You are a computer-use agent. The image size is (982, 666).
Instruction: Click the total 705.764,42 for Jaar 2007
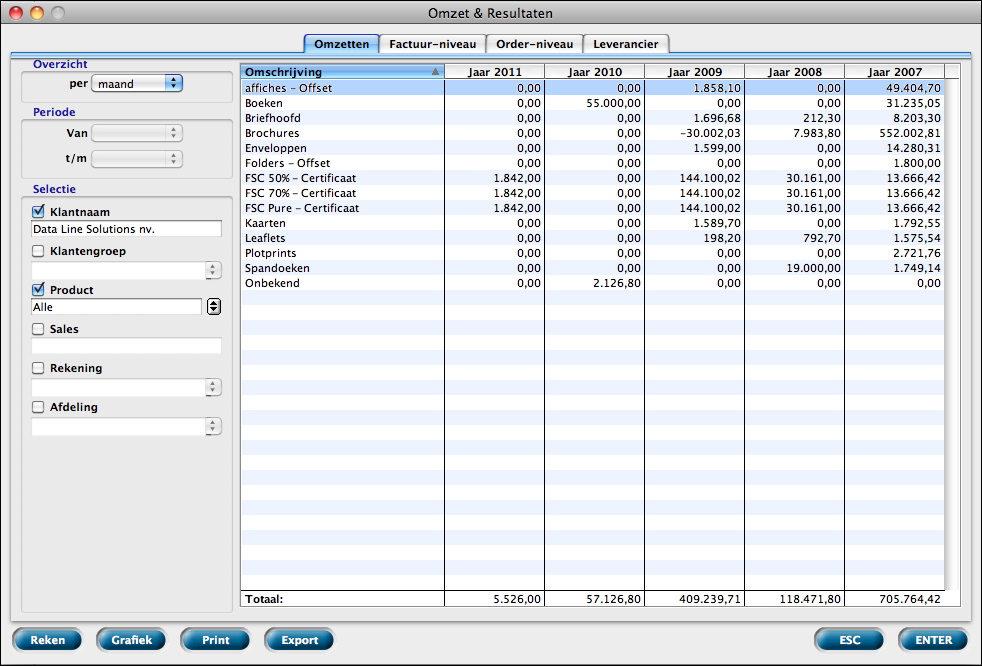(x=909, y=599)
